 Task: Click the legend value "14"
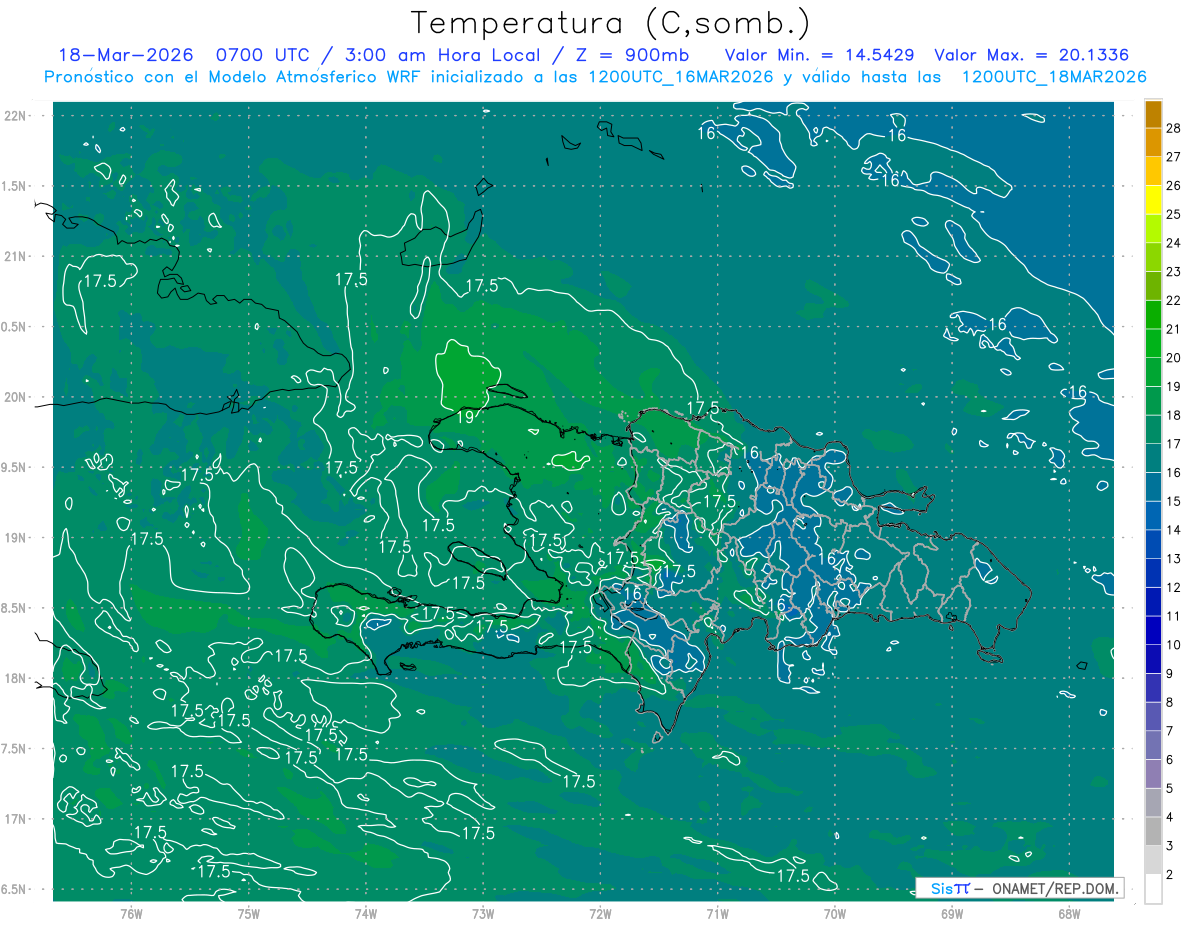click(x=1175, y=530)
